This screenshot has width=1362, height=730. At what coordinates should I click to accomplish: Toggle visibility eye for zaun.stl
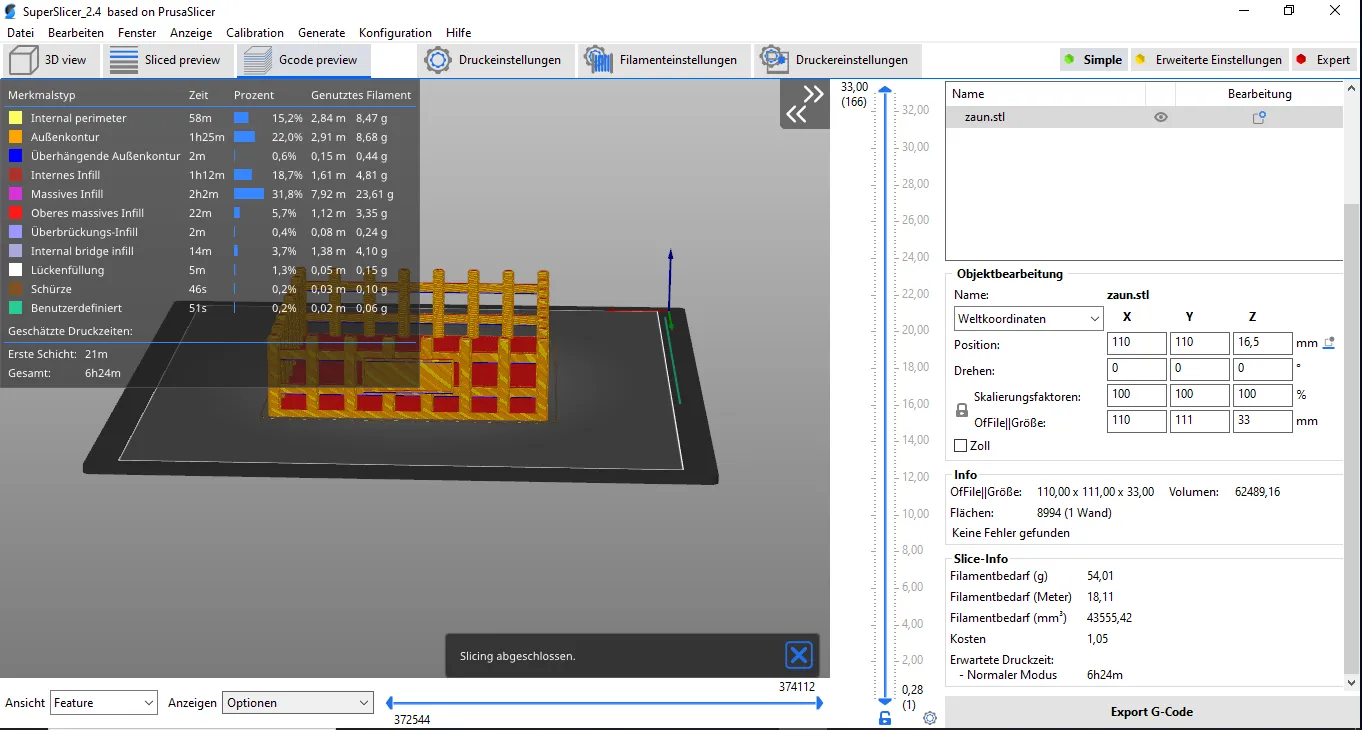pos(1160,117)
